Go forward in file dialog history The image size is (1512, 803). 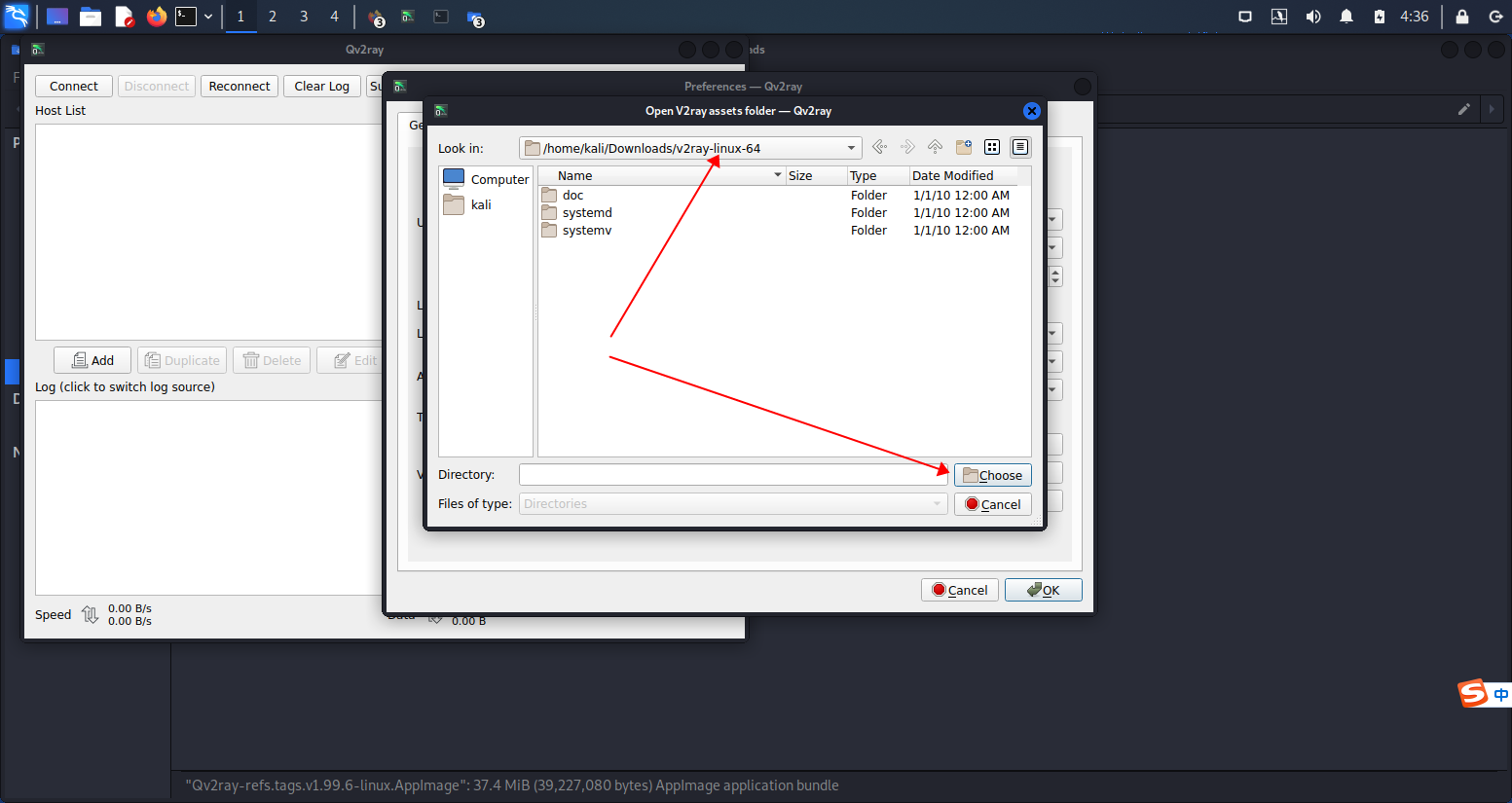907,147
